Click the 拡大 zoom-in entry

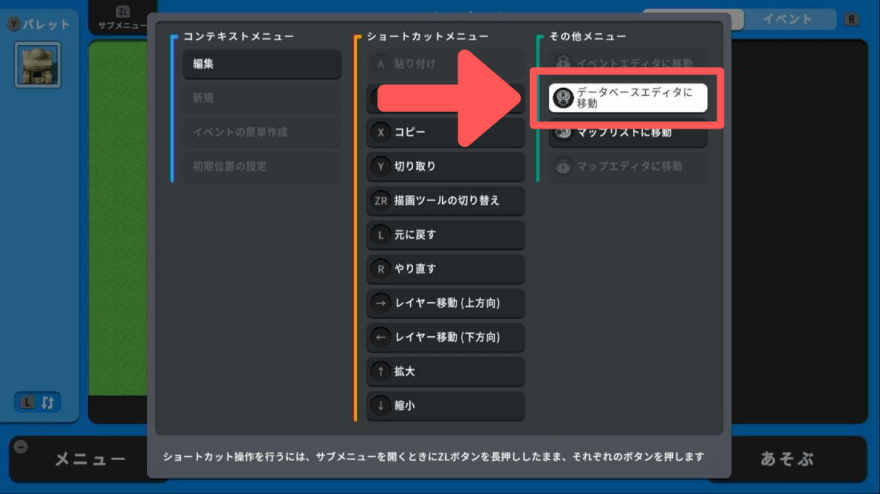point(446,372)
